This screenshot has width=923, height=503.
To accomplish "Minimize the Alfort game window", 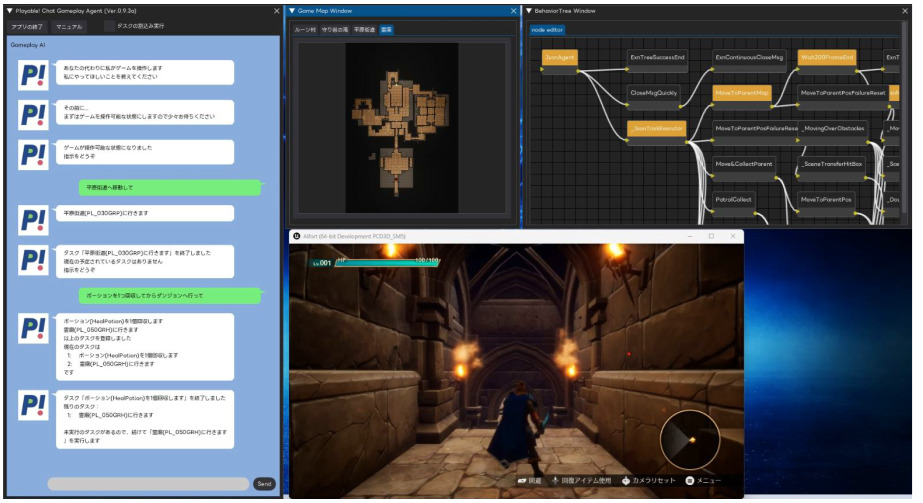I will coord(690,236).
